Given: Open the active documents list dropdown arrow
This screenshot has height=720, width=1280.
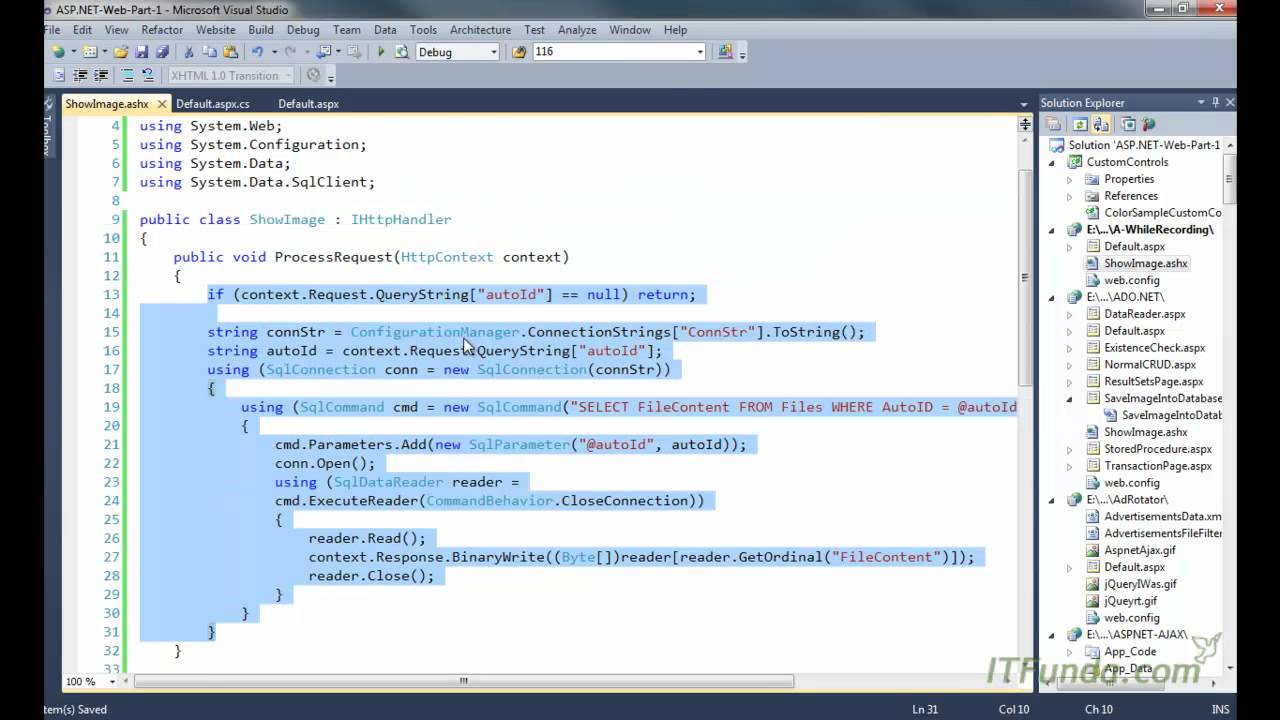Looking at the screenshot, I should coord(1023,104).
